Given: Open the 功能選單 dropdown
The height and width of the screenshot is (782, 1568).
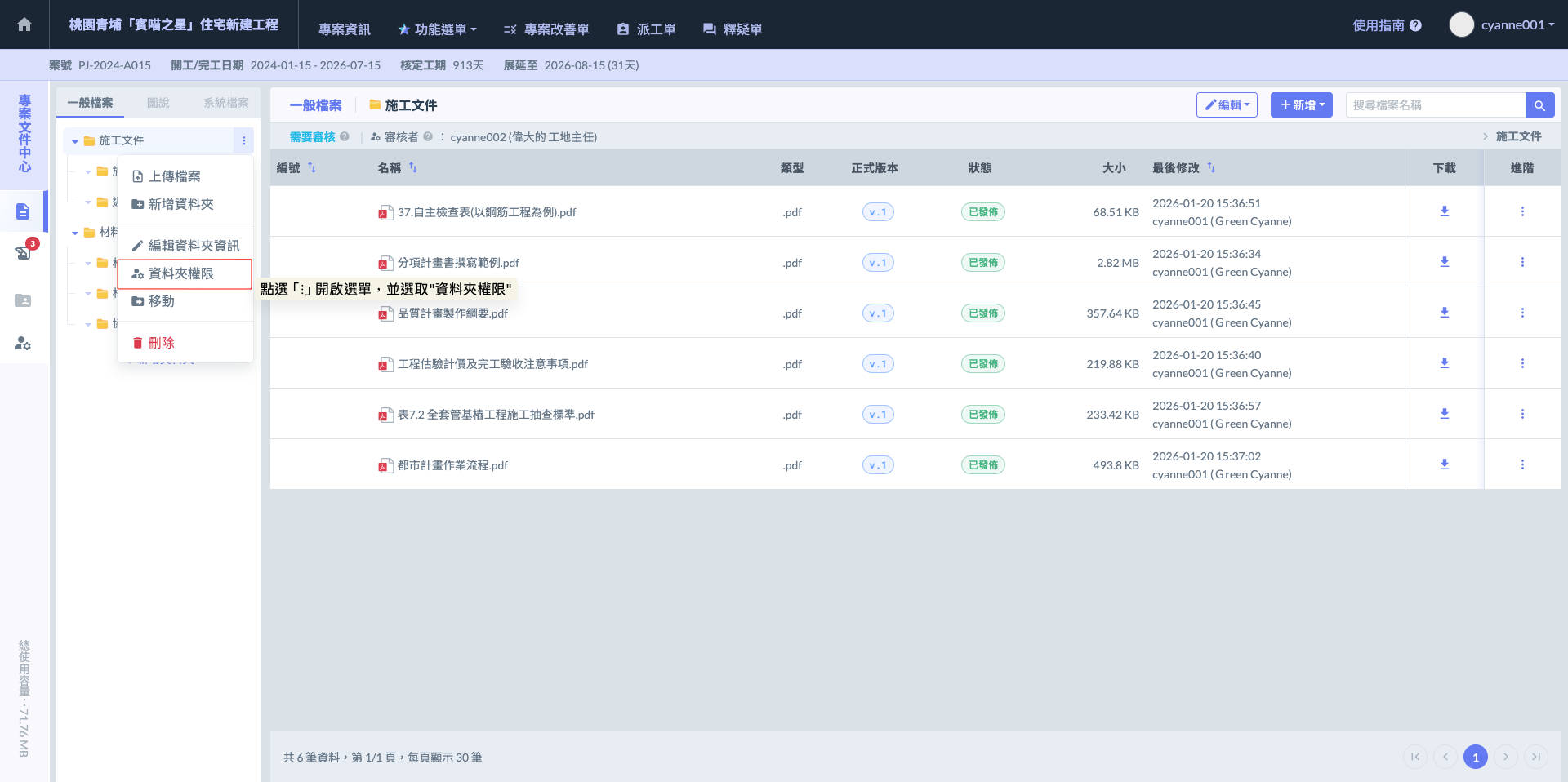Looking at the screenshot, I should tap(437, 29).
